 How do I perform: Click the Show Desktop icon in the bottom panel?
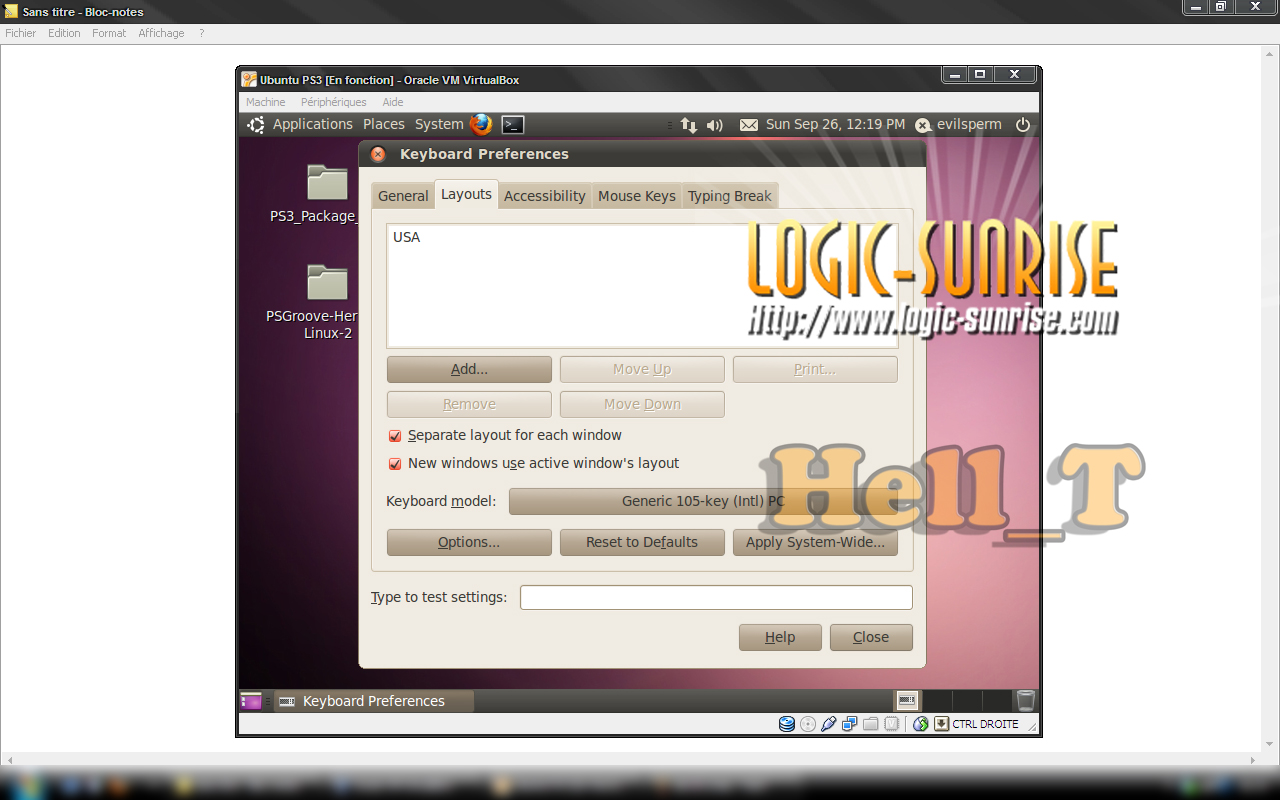251,701
